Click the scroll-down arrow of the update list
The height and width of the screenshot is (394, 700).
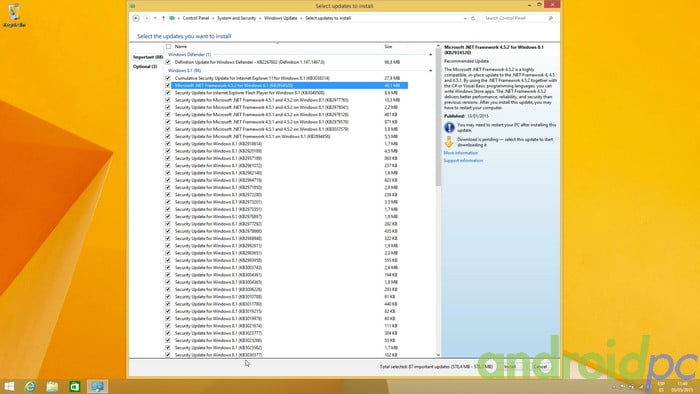pos(438,355)
